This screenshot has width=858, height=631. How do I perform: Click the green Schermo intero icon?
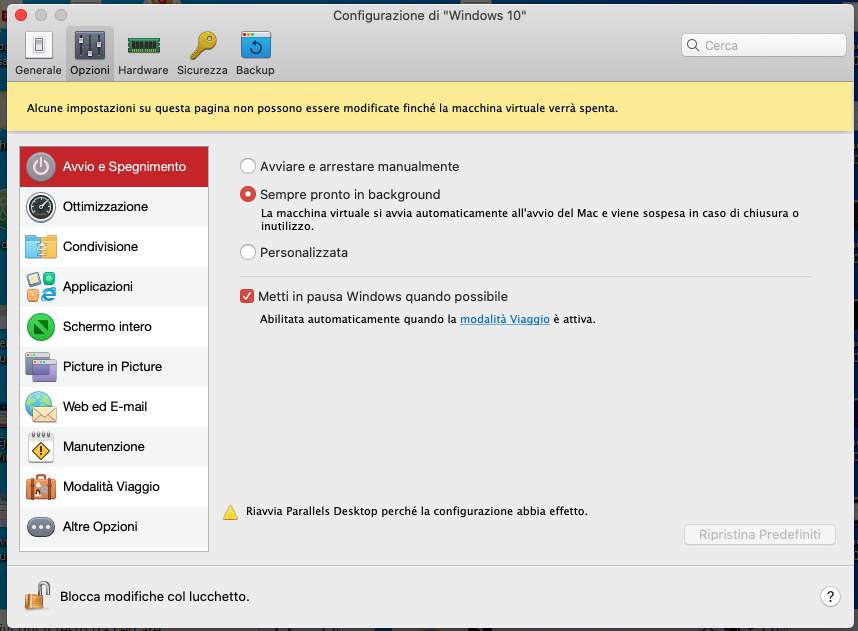pyautogui.click(x=40, y=327)
